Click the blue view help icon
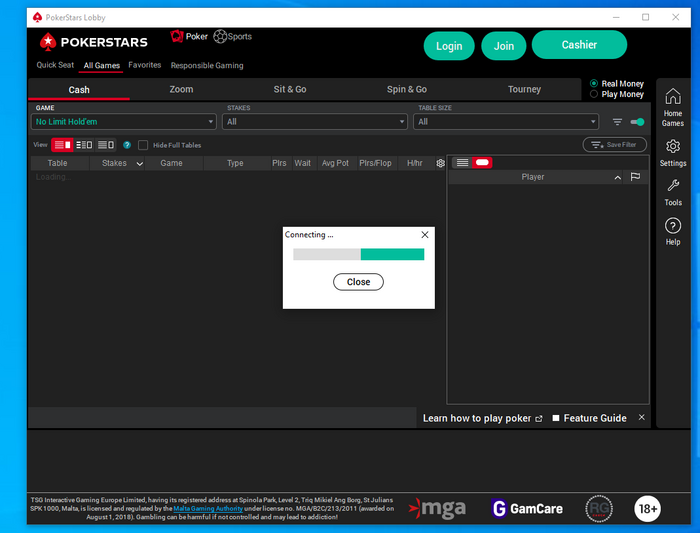Image resolution: width=700 pixels, height=533 pixels. (x=127, y=145)
